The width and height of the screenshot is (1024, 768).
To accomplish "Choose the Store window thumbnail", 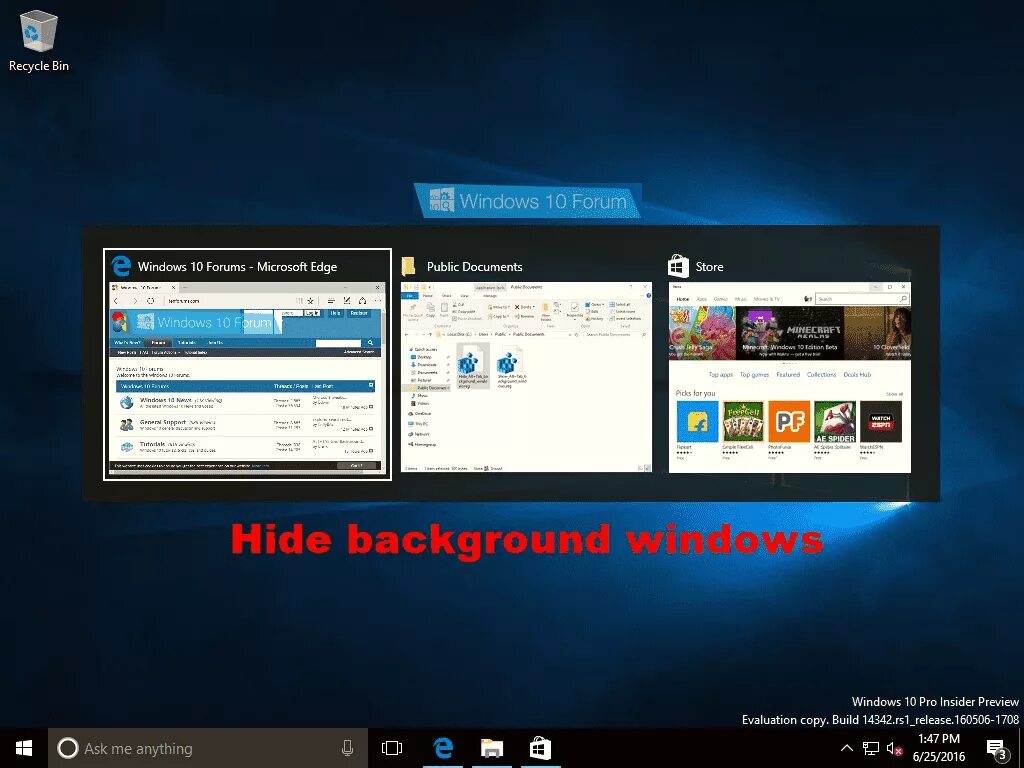I will [x=790, y=364].
